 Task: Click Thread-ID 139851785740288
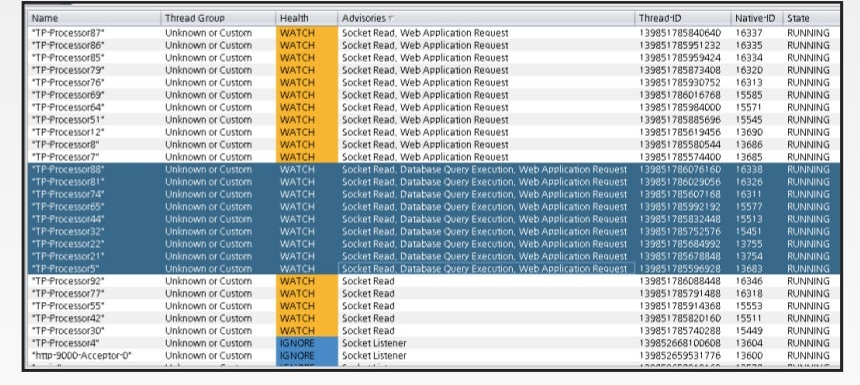pyautogui.click(x=680, y=331)
